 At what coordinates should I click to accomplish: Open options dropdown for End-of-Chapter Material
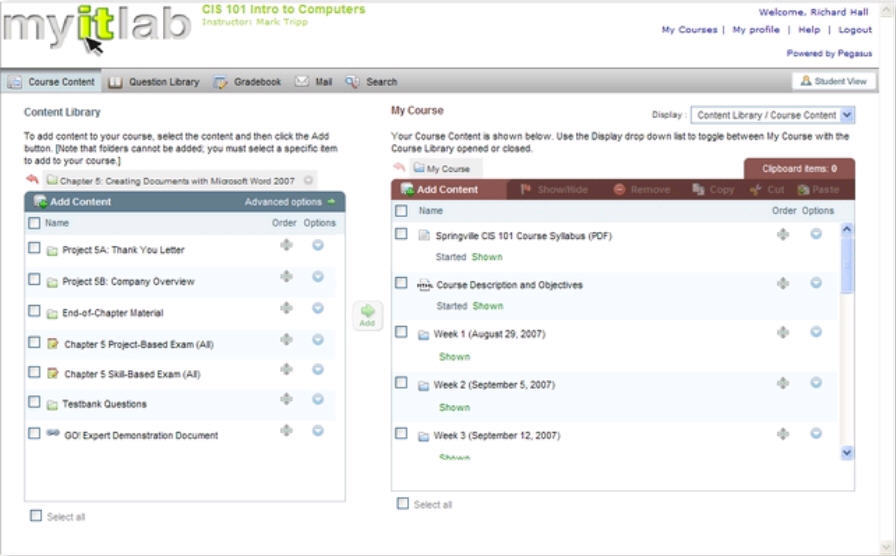coord(318,308)
